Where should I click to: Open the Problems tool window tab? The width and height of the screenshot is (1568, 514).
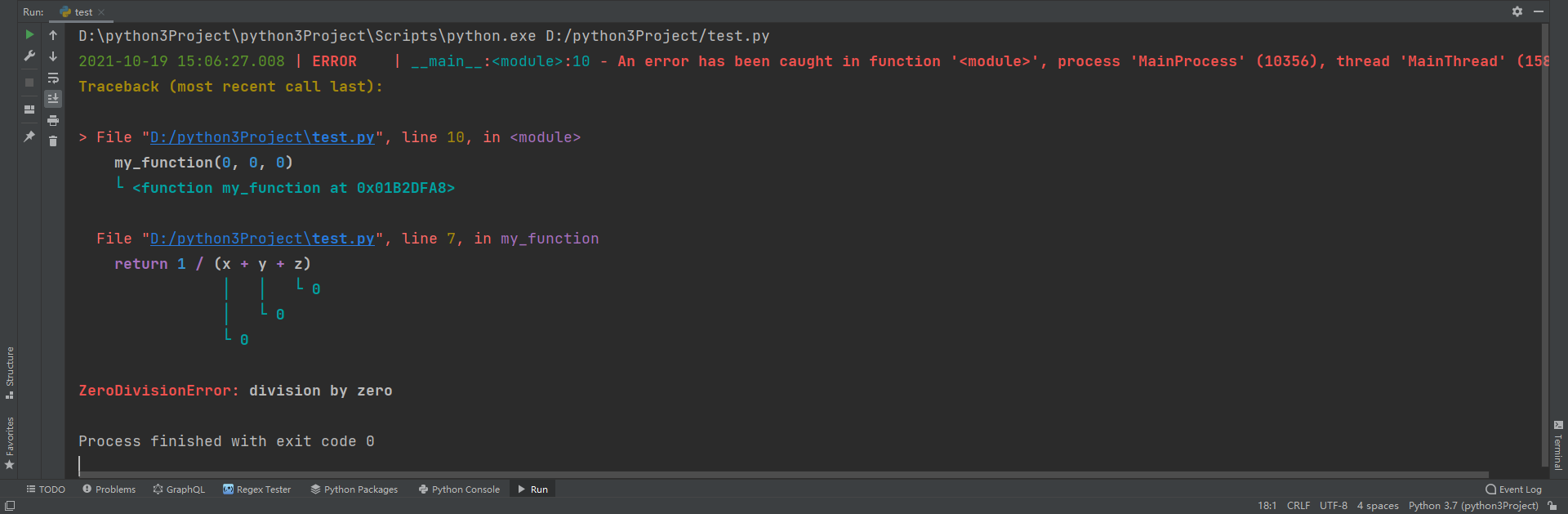click(109, 489)
